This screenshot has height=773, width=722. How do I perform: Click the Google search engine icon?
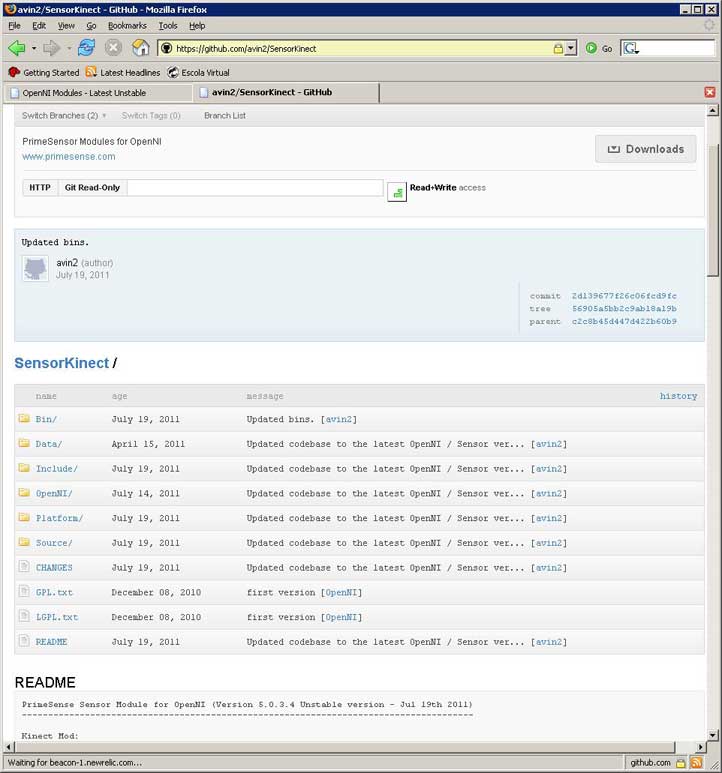pos(631,48)
